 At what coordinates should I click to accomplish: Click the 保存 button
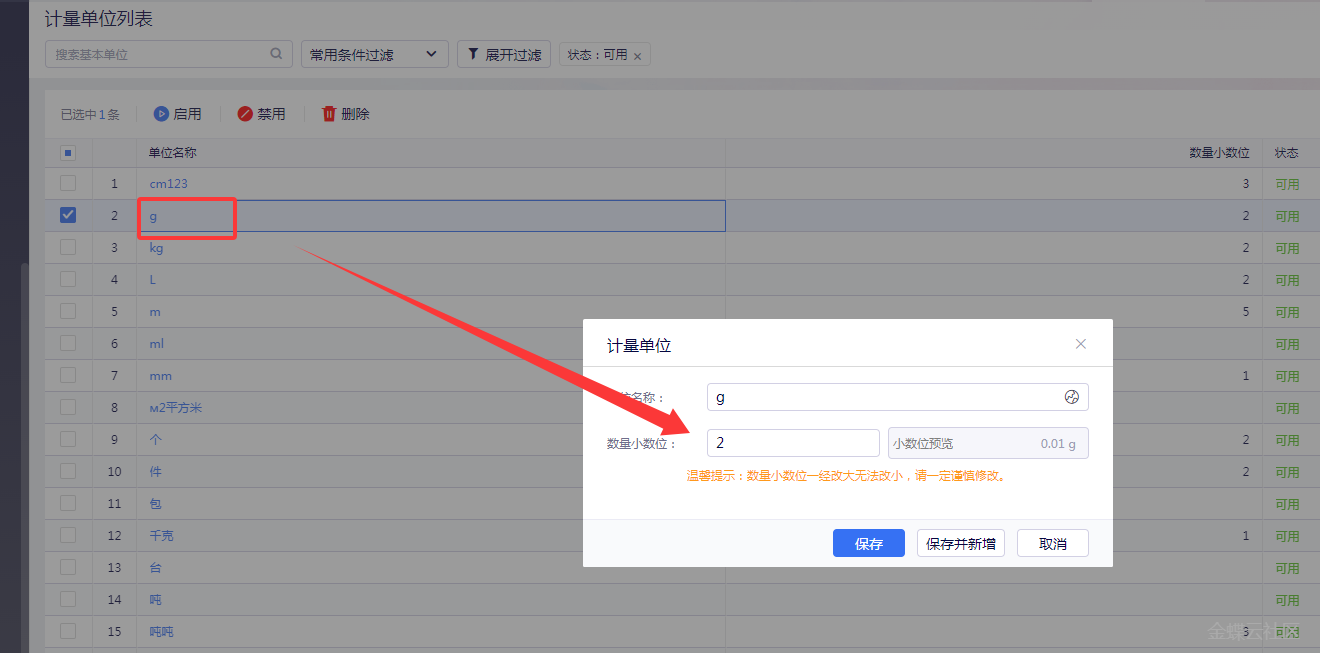click(x=868, y=543)
